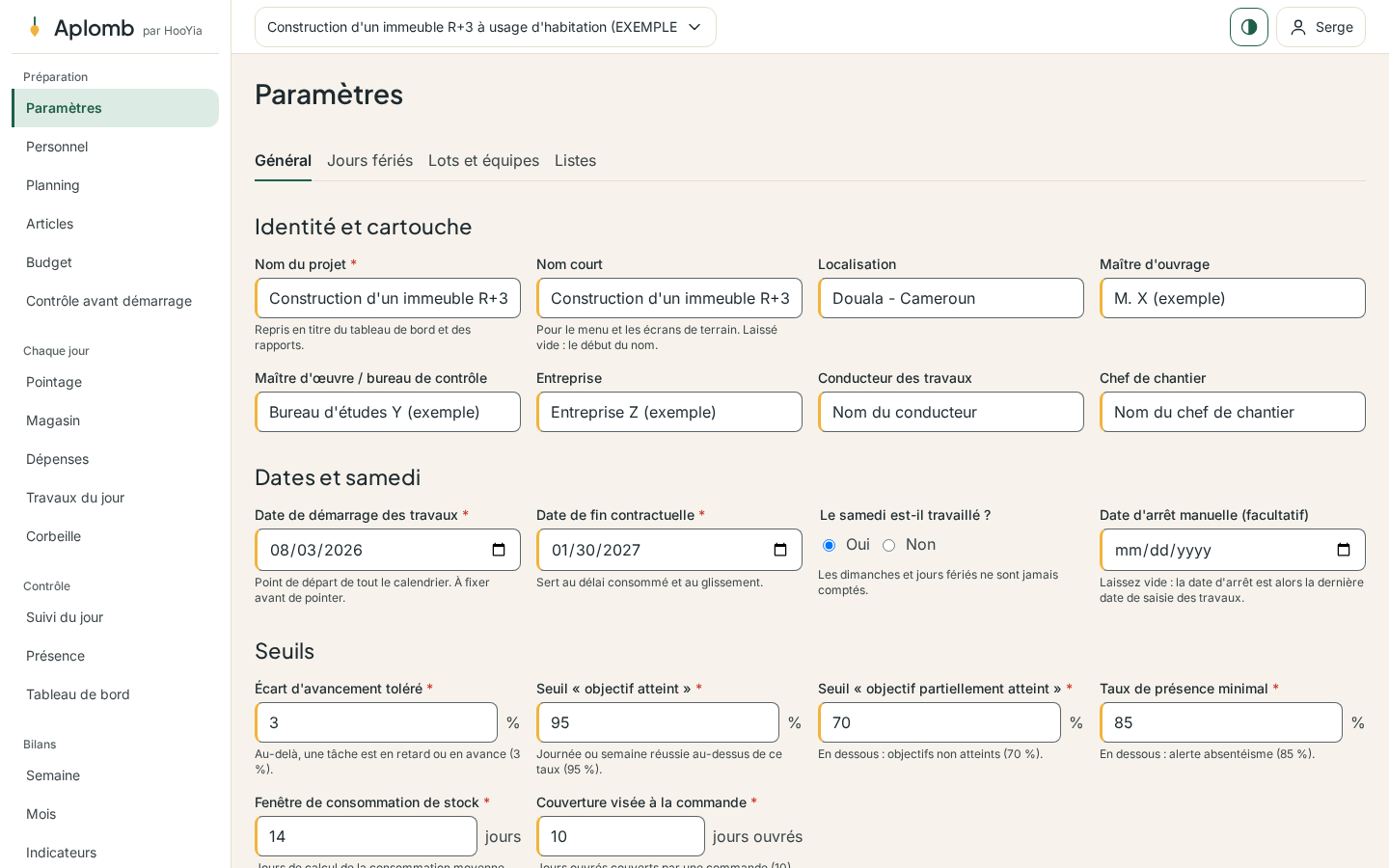Switch to the Jours fériés tab

(369, 160)
